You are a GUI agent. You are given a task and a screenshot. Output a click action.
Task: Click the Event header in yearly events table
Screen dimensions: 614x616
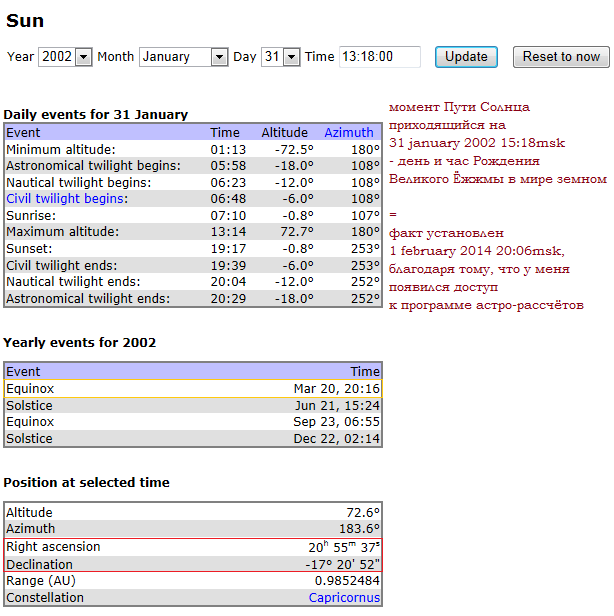[x=23, y=372]
